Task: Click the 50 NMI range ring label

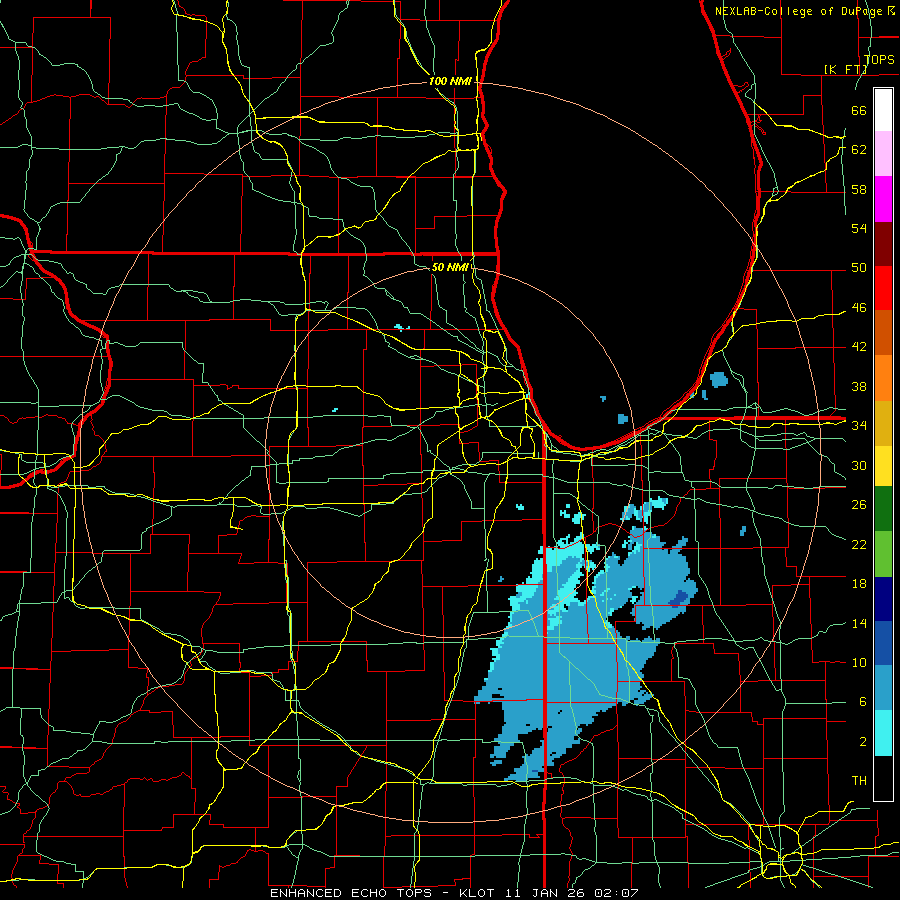Action: click(x=450, y=267)
